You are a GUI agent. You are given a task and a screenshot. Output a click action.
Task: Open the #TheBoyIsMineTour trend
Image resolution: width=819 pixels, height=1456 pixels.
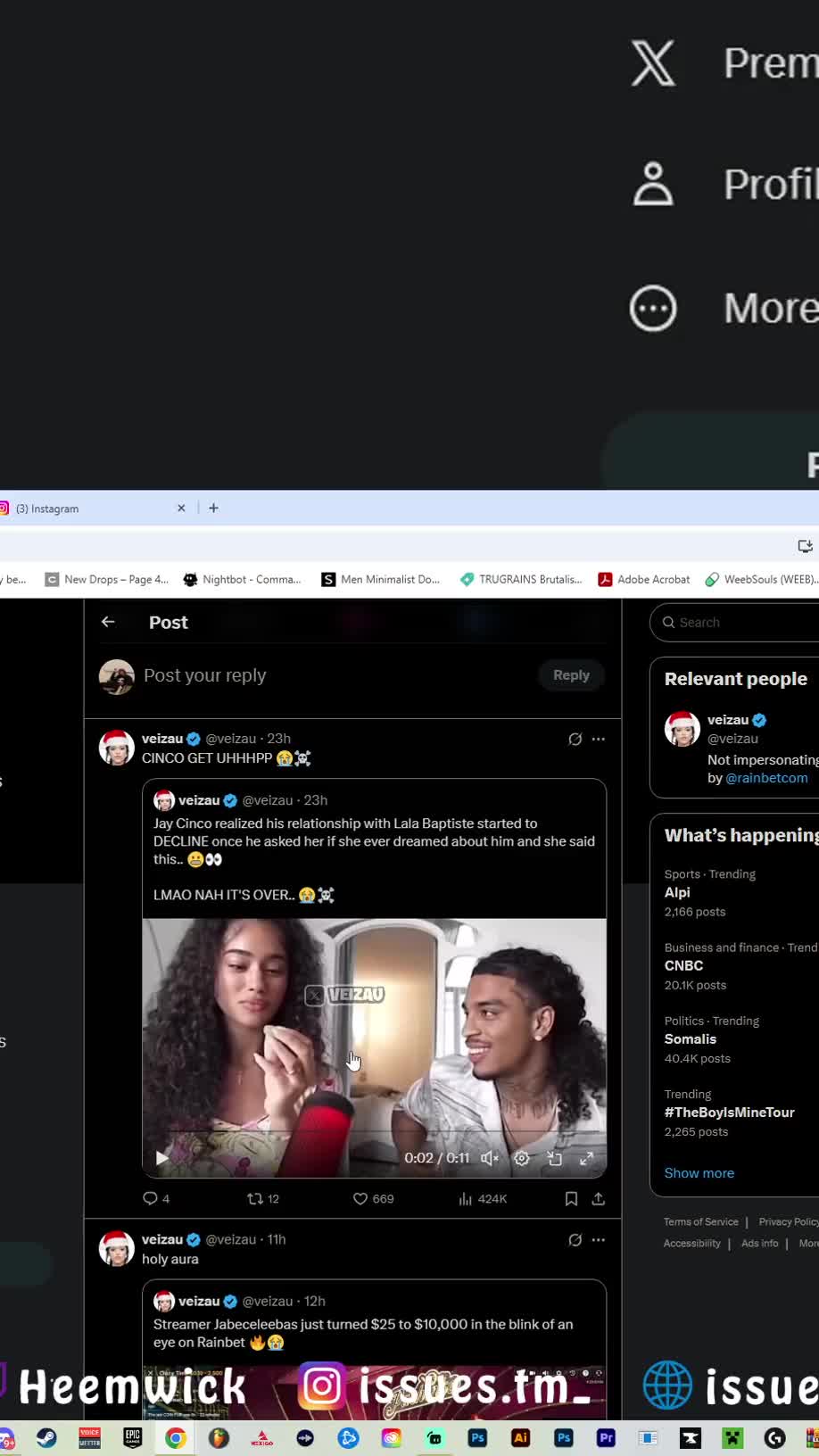click(x=729, y=1112)
